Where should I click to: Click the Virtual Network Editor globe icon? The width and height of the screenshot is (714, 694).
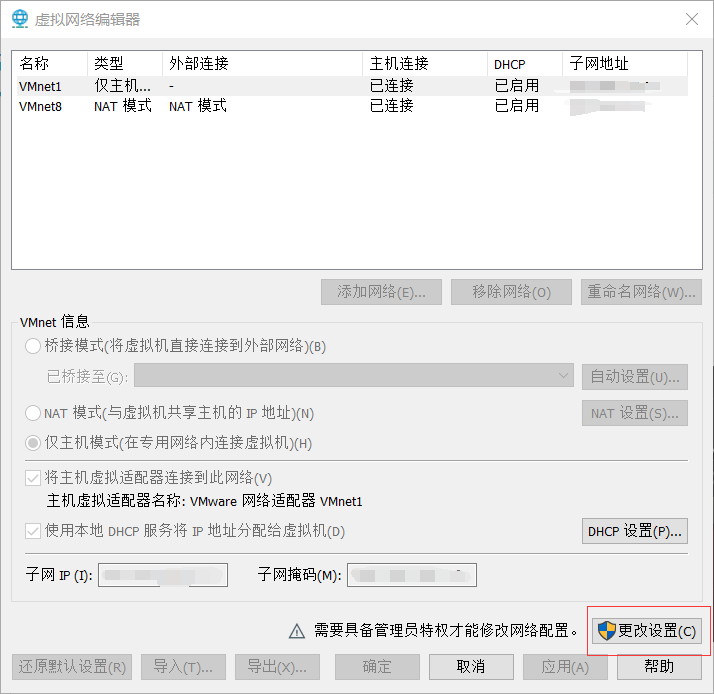[x=20, y=19]
